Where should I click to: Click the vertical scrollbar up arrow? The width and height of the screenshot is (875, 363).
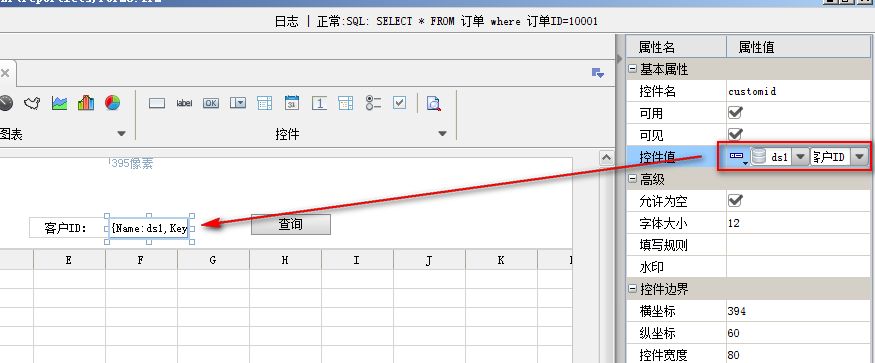pos(607,159)
